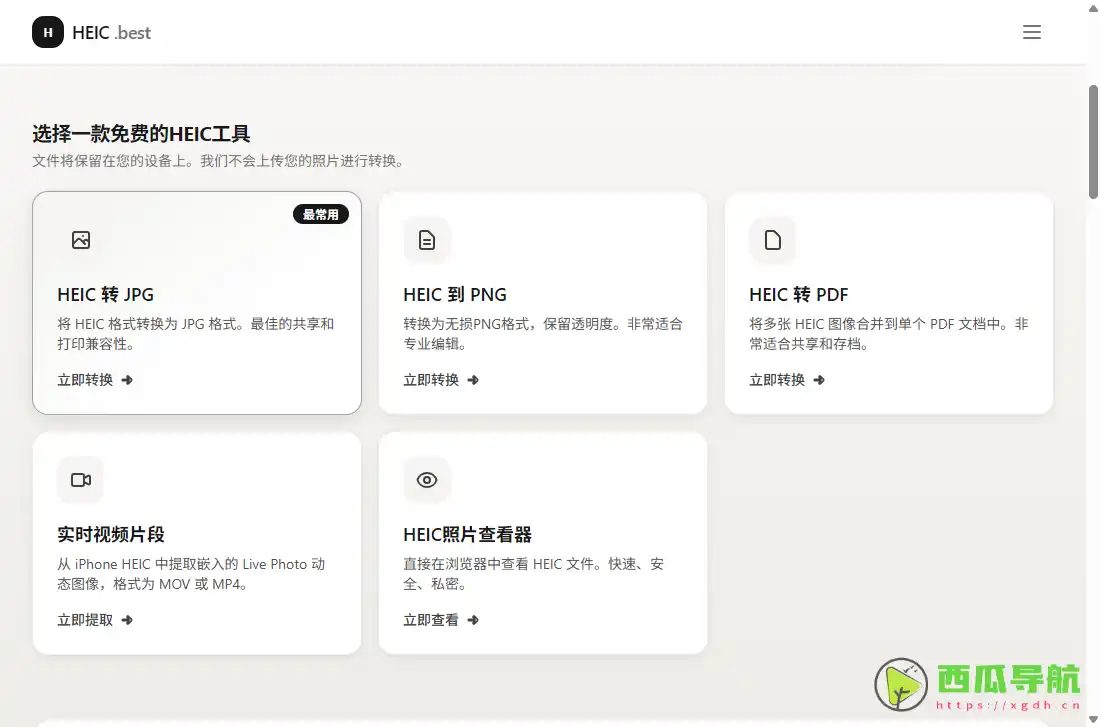This screenshot has width=1101, height=727.
Task: Click 立即转换 under HEIC 转 PDF
Action: tap(777, 380)
